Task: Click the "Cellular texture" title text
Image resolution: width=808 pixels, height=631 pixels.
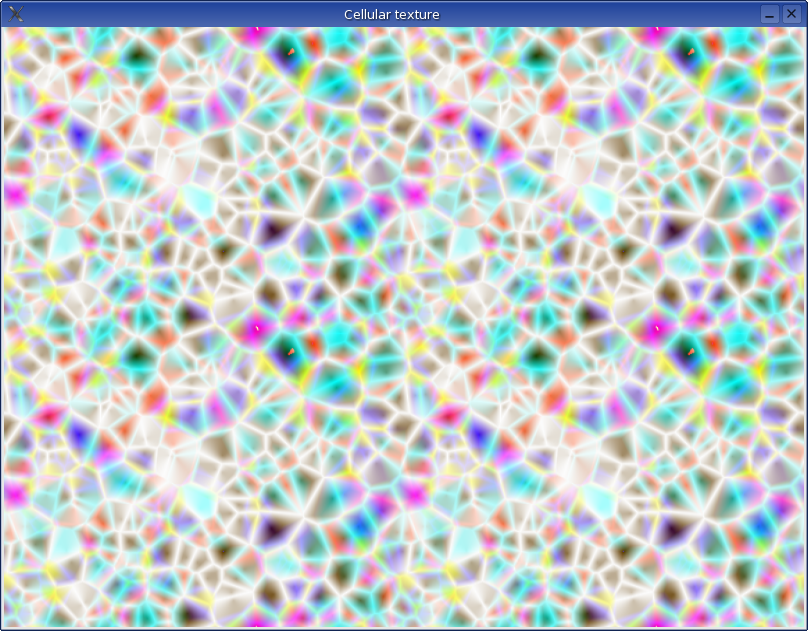Action: (392, 14)
